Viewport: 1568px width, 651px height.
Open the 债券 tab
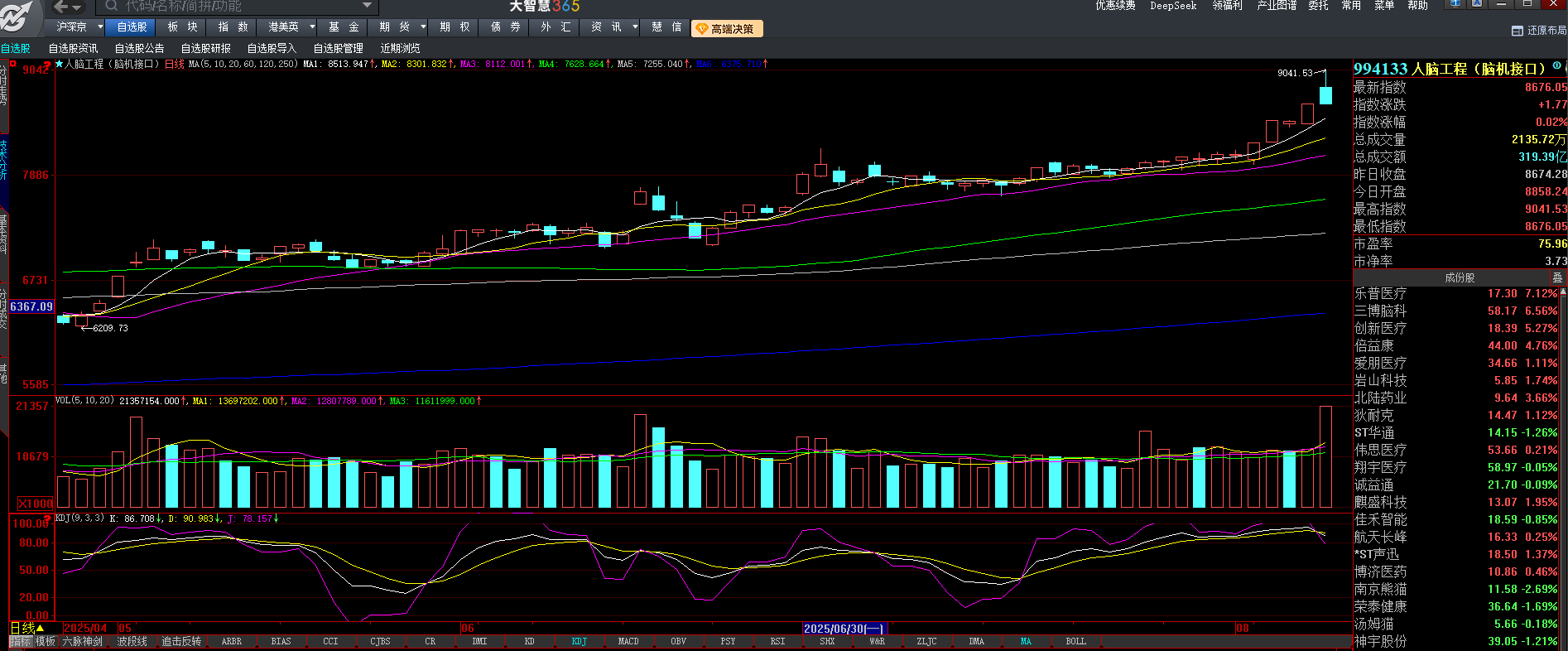(505, 27)
